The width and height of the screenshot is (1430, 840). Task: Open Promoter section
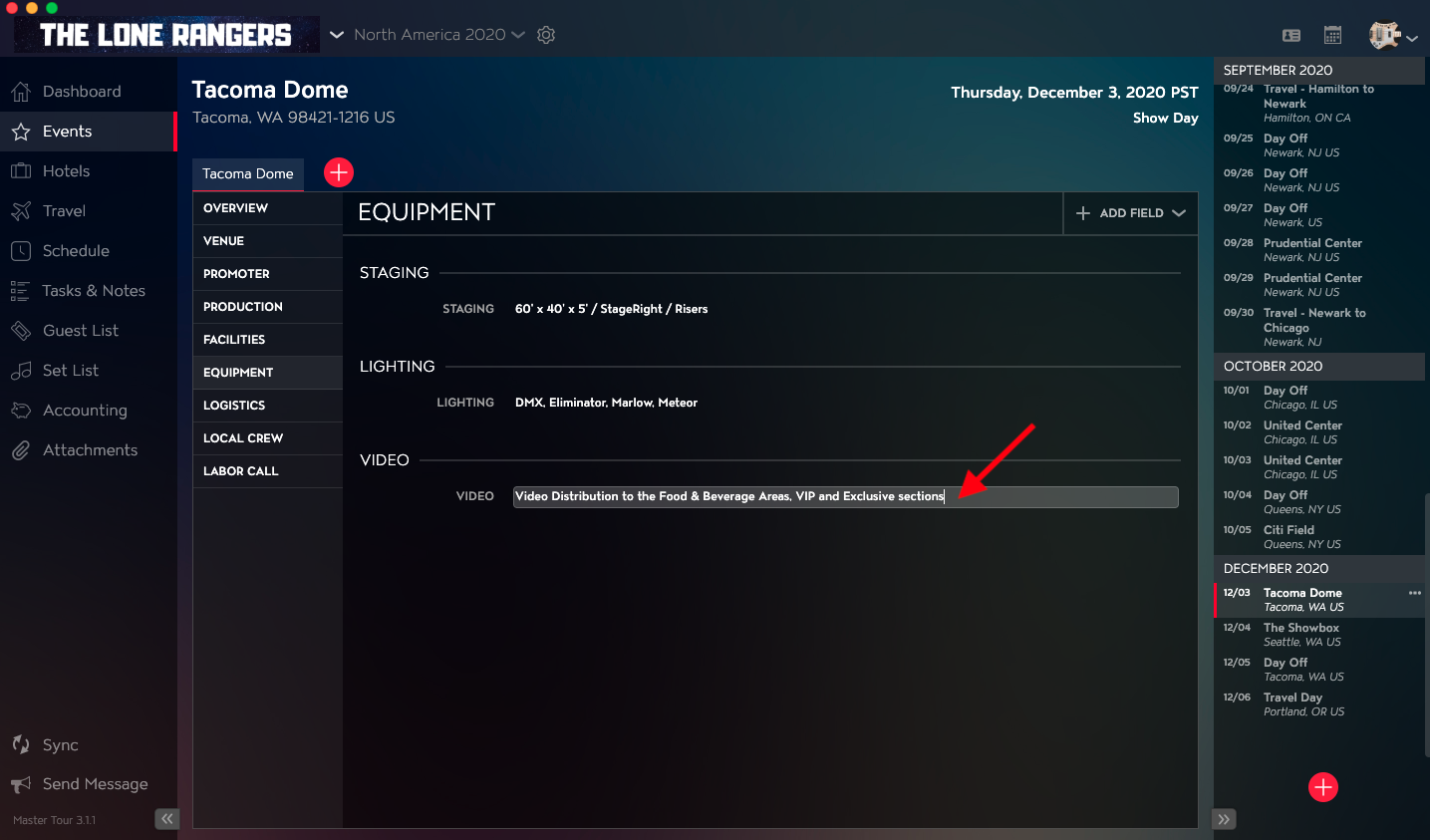pyautogui.click(x=268, y=274)
